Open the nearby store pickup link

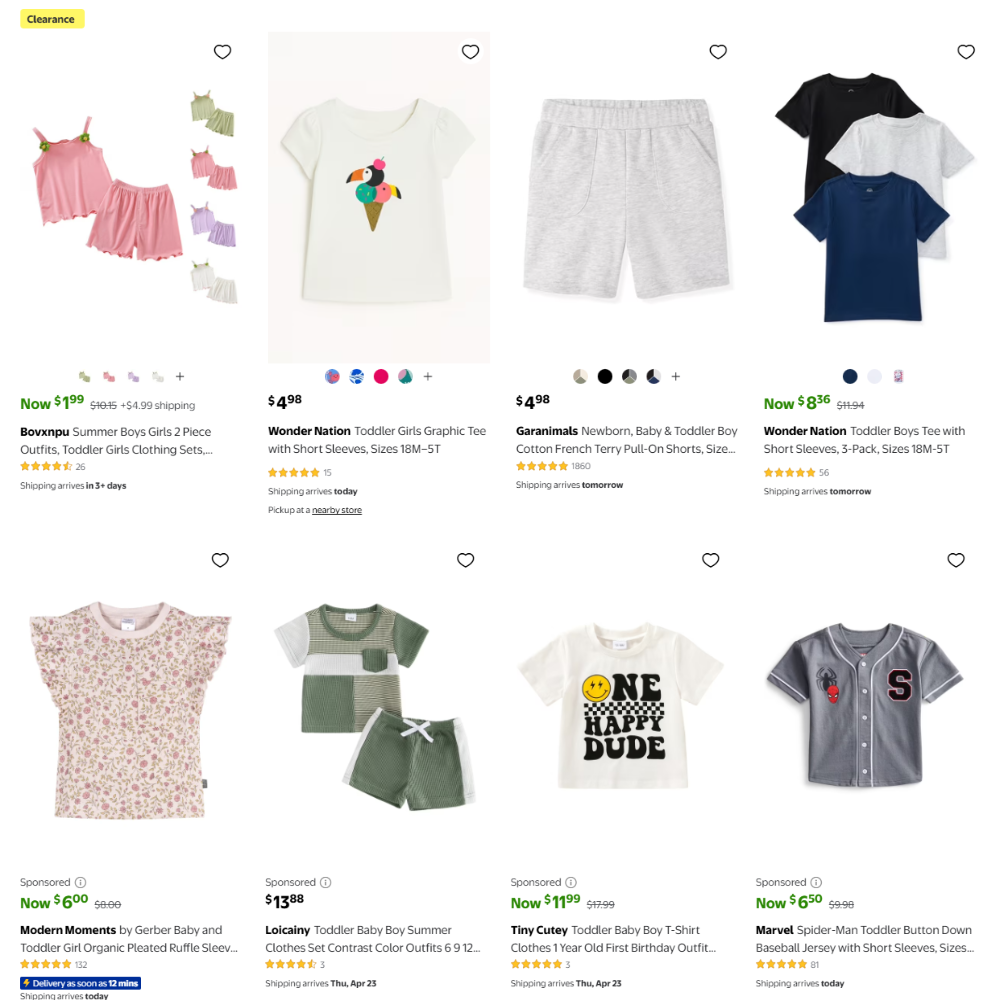pos(337,510)
